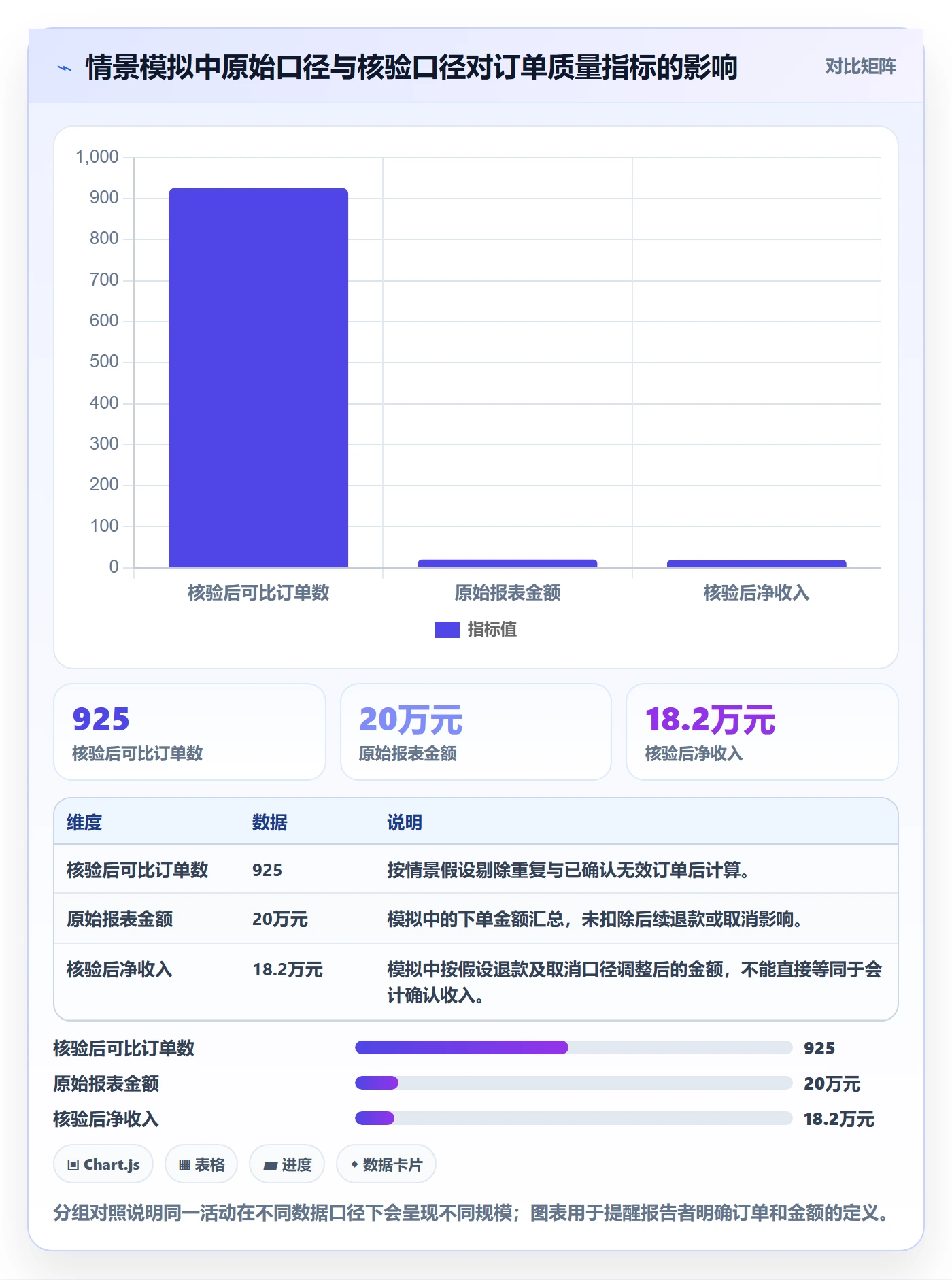
Task: Click the main title 情景模拟中原始口径
Action: pos(411,67)
